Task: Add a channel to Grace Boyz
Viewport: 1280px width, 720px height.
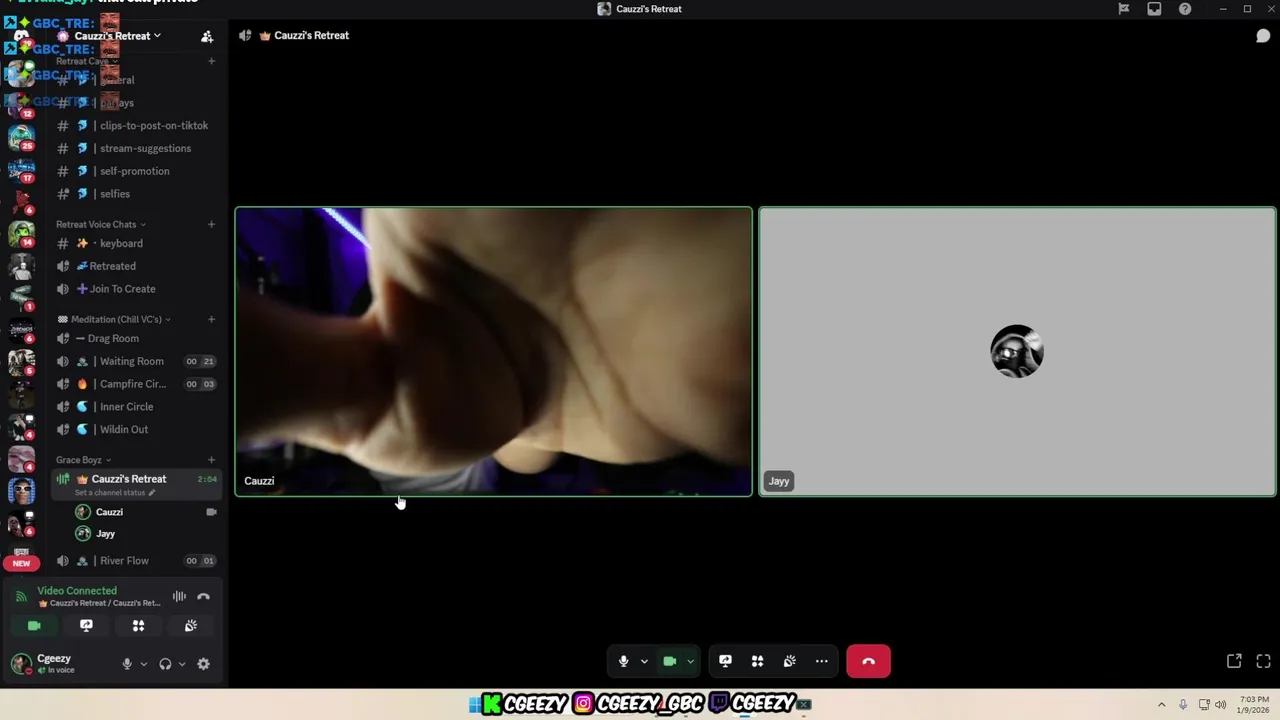Action: coord(211,460)
